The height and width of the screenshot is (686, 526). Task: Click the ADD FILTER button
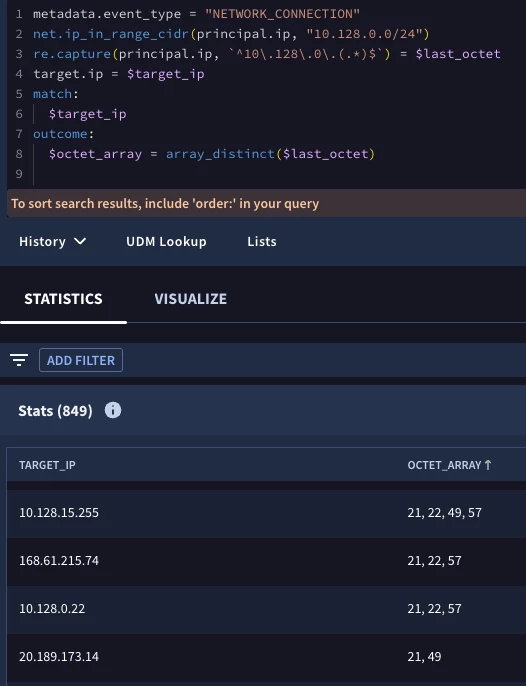tap(81, 360)
